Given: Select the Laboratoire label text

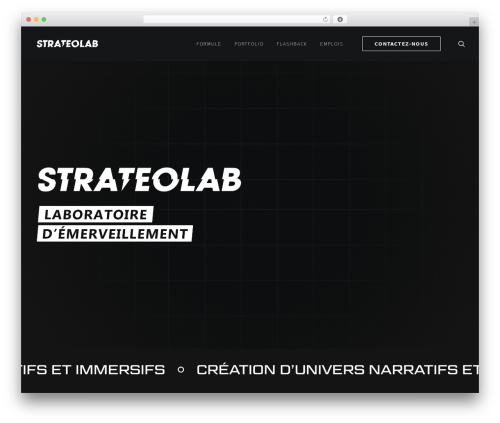Looking at the screenshot, I should [x=96, y=214].
